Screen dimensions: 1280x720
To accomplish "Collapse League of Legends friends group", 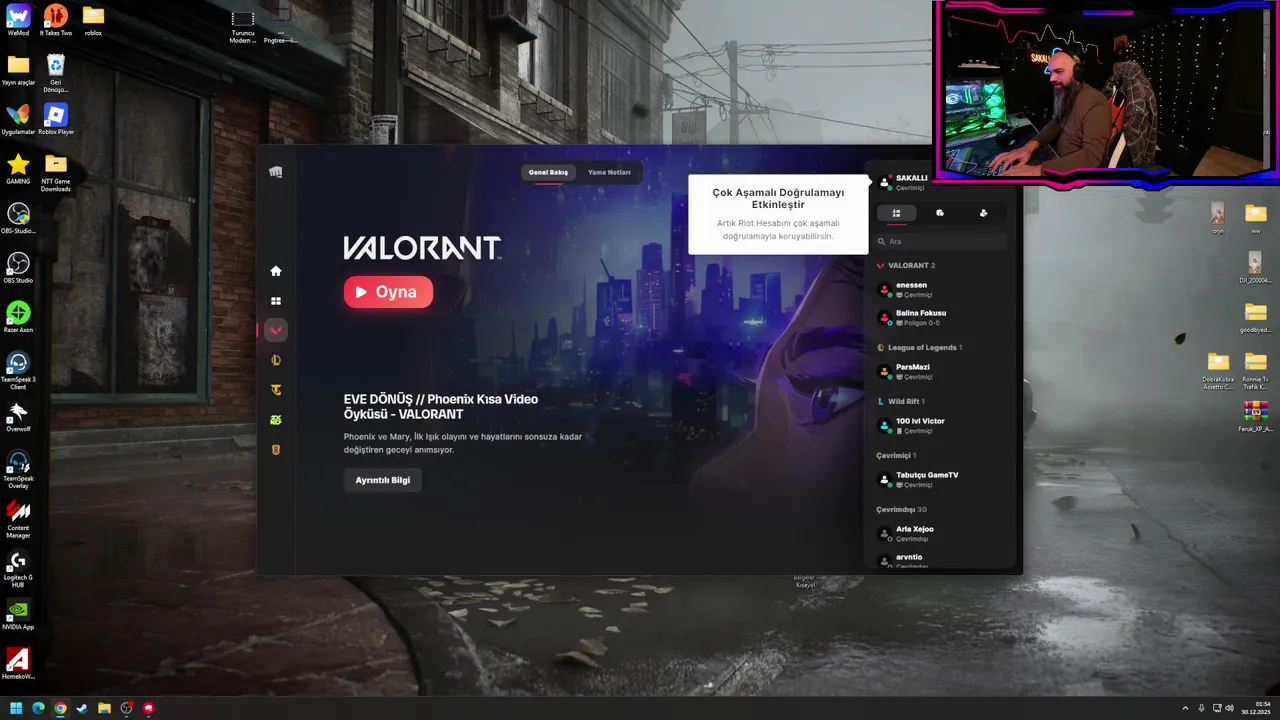I will pos(919,347).
